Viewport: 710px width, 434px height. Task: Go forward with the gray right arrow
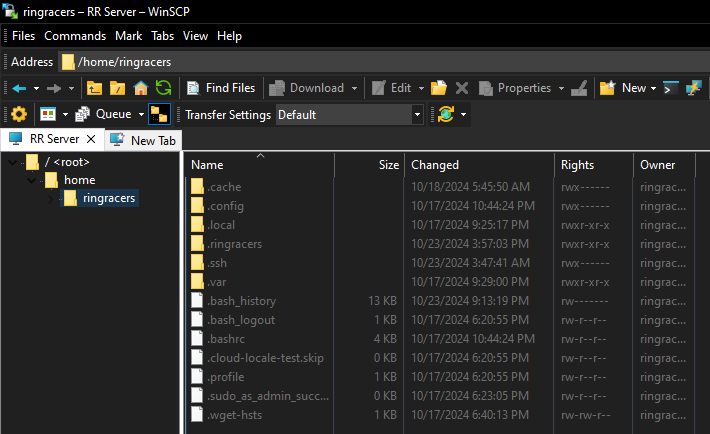pyautogui.click(x=54, y=88)
